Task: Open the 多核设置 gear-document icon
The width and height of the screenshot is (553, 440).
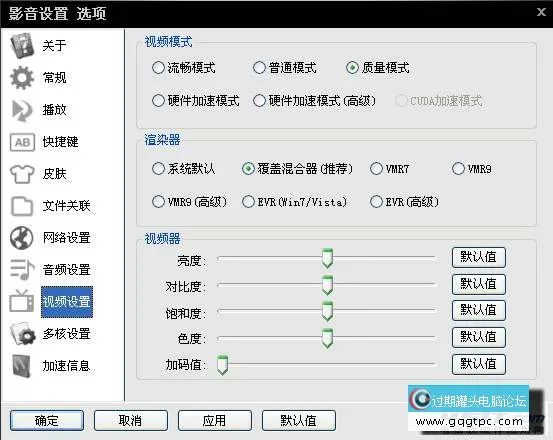Action: click(x=23, y=334)
